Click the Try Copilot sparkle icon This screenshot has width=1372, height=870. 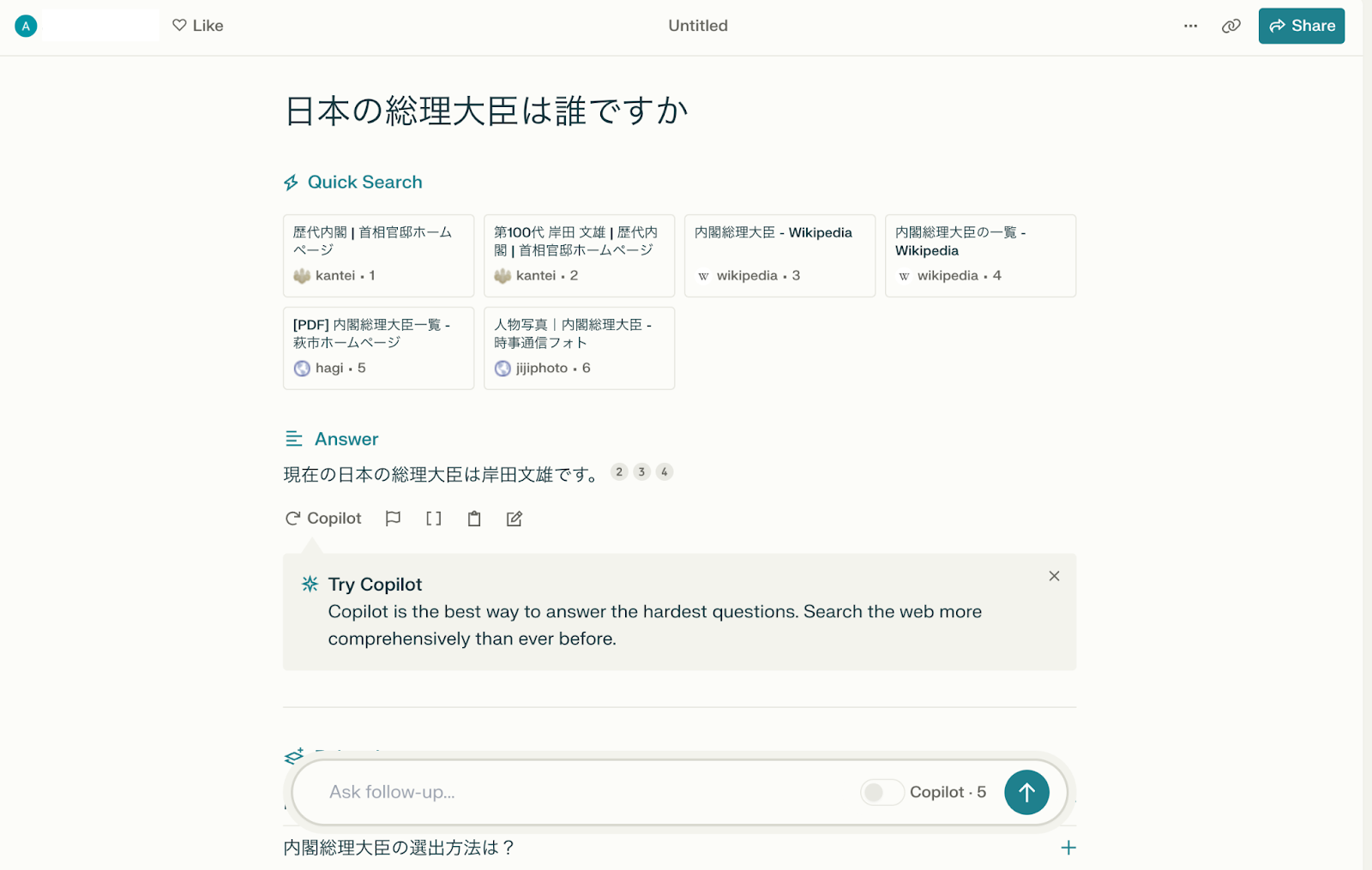(x=310, y=584)
